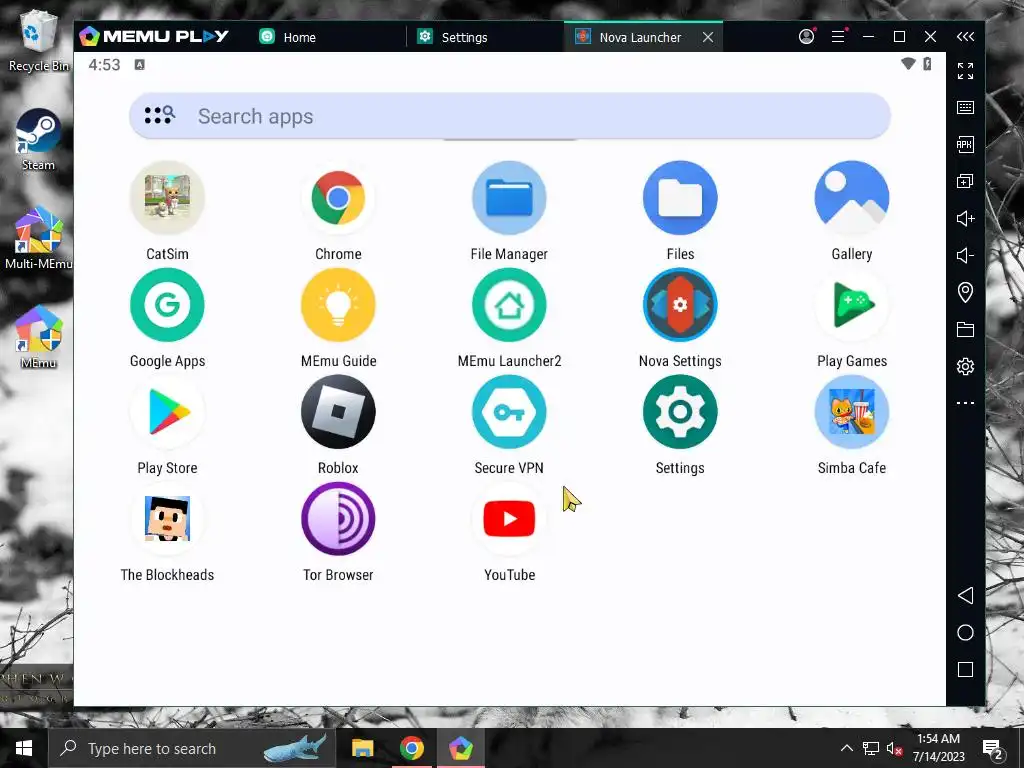This screenshot has height=768, width=1024.
Task: Close the Nova Launcher tab
Action: click(708, 37)
